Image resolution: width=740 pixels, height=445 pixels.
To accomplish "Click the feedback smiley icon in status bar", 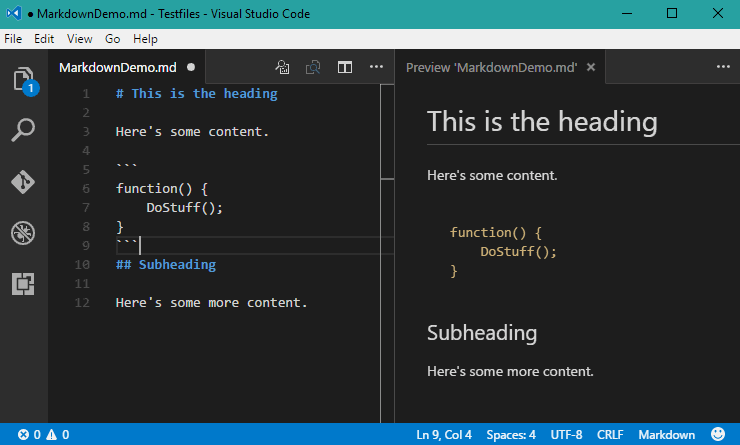I will (x=718, y=435).
